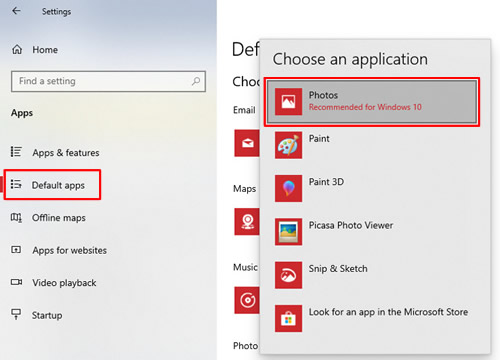The height and width of the screenshot is (360, 500).
Task: Click the Paint 3D icon
Action: coord(288,188)
